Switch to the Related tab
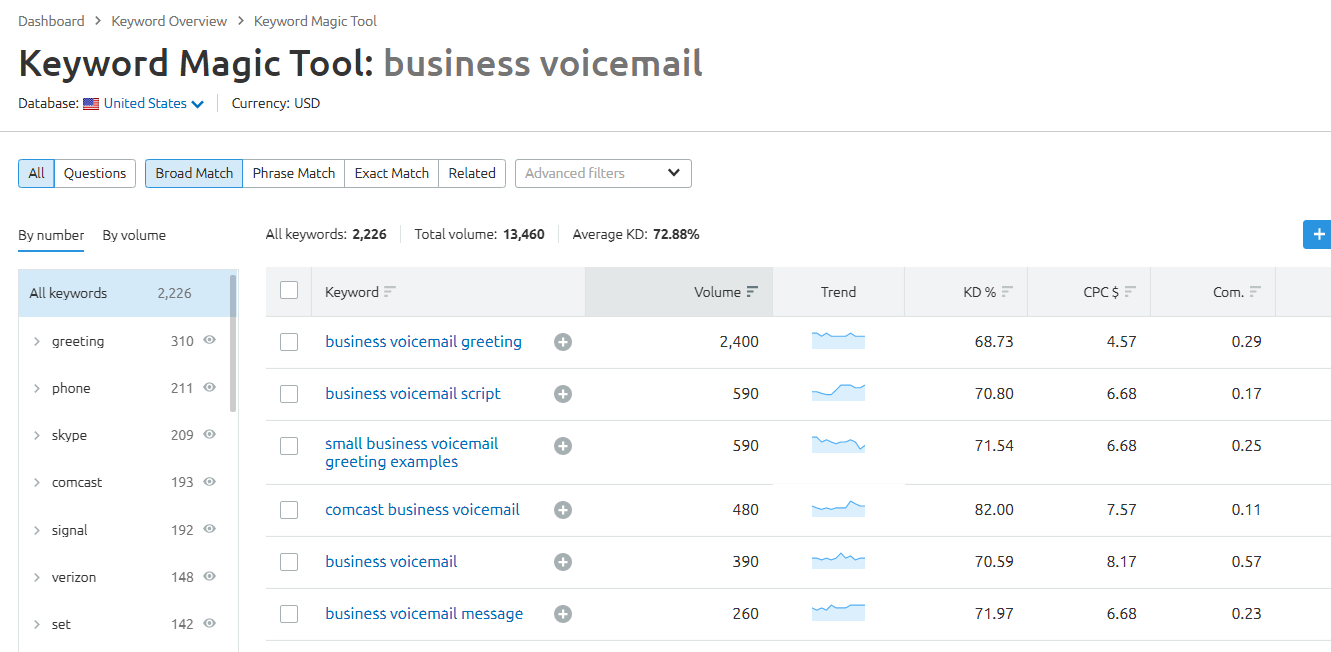 (472, 173)
